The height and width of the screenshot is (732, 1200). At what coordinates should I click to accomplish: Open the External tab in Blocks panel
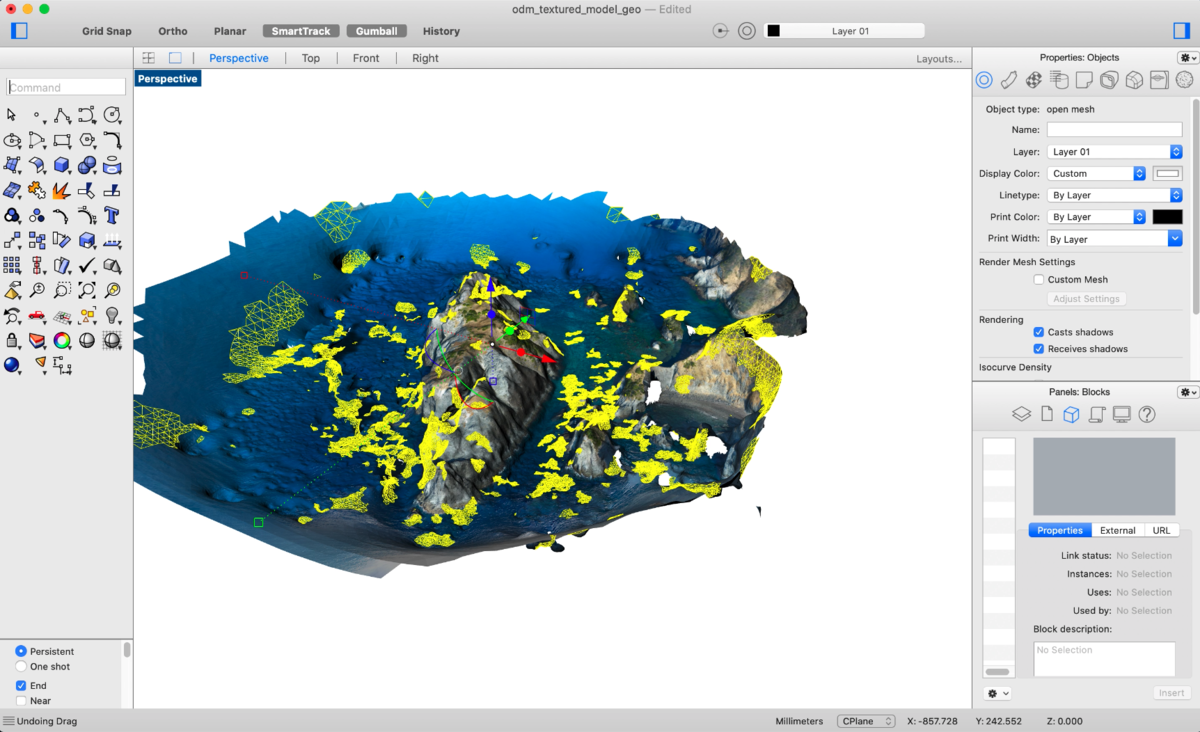coord(1118,530)
